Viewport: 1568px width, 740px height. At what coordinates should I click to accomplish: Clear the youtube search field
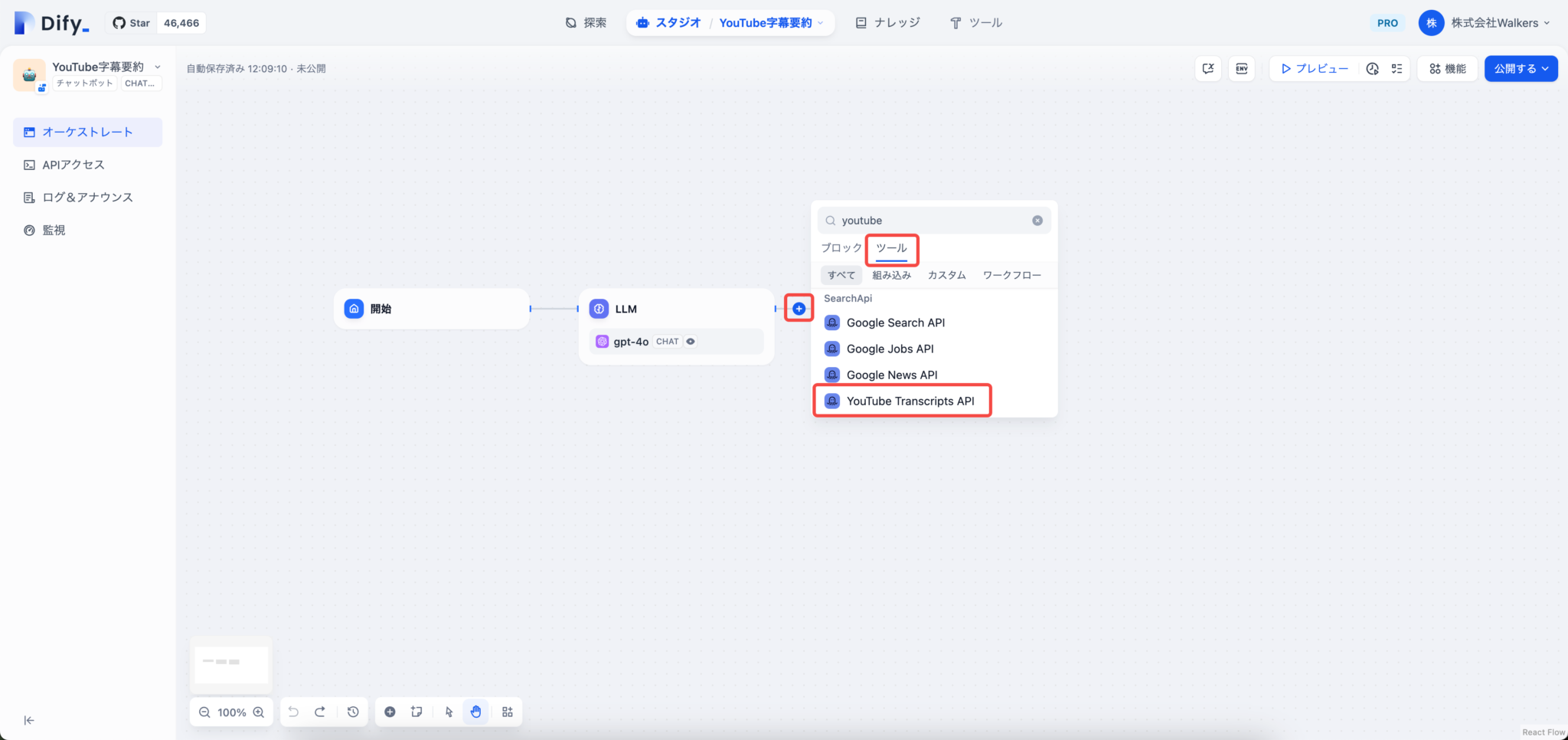1037,220
